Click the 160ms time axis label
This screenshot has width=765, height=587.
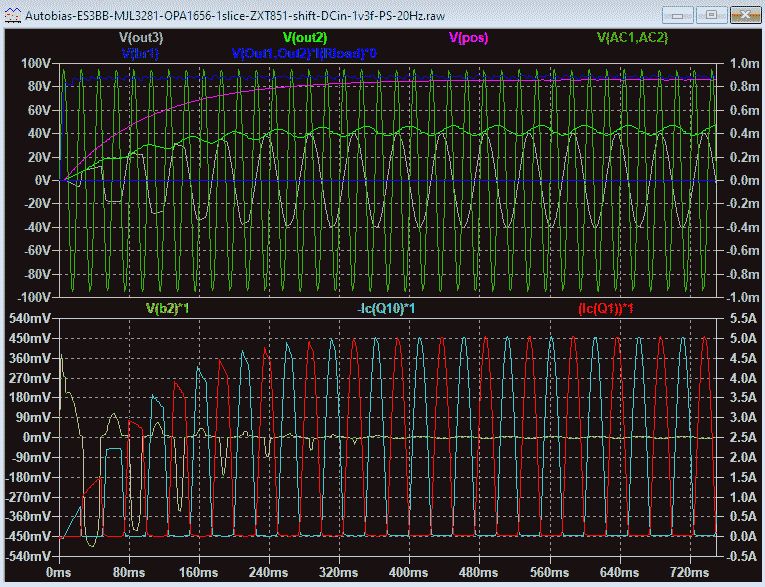pyautogui.click(x=199, y=572)
